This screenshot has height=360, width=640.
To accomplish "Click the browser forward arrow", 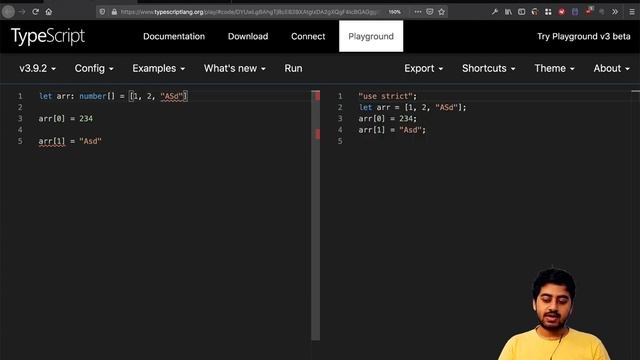I will (22, 12).
